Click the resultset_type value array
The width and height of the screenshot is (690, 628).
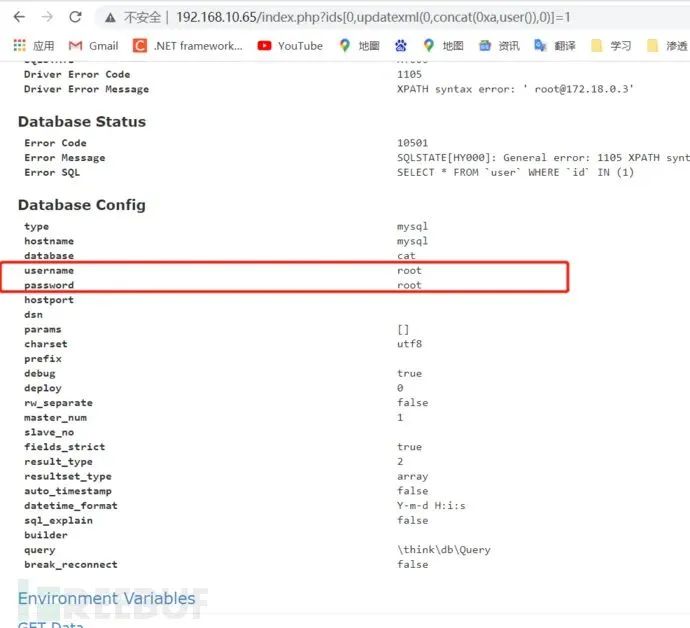[412, 476]
